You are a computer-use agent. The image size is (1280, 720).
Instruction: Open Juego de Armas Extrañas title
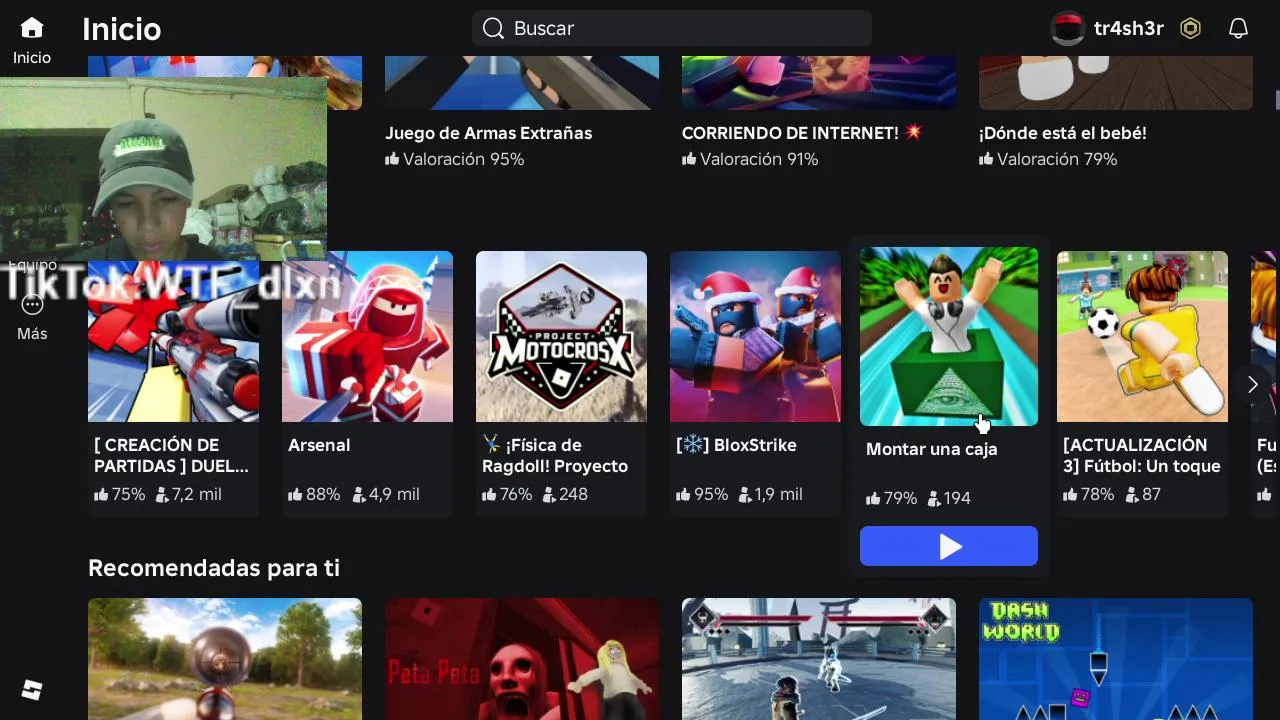(489, 133)
